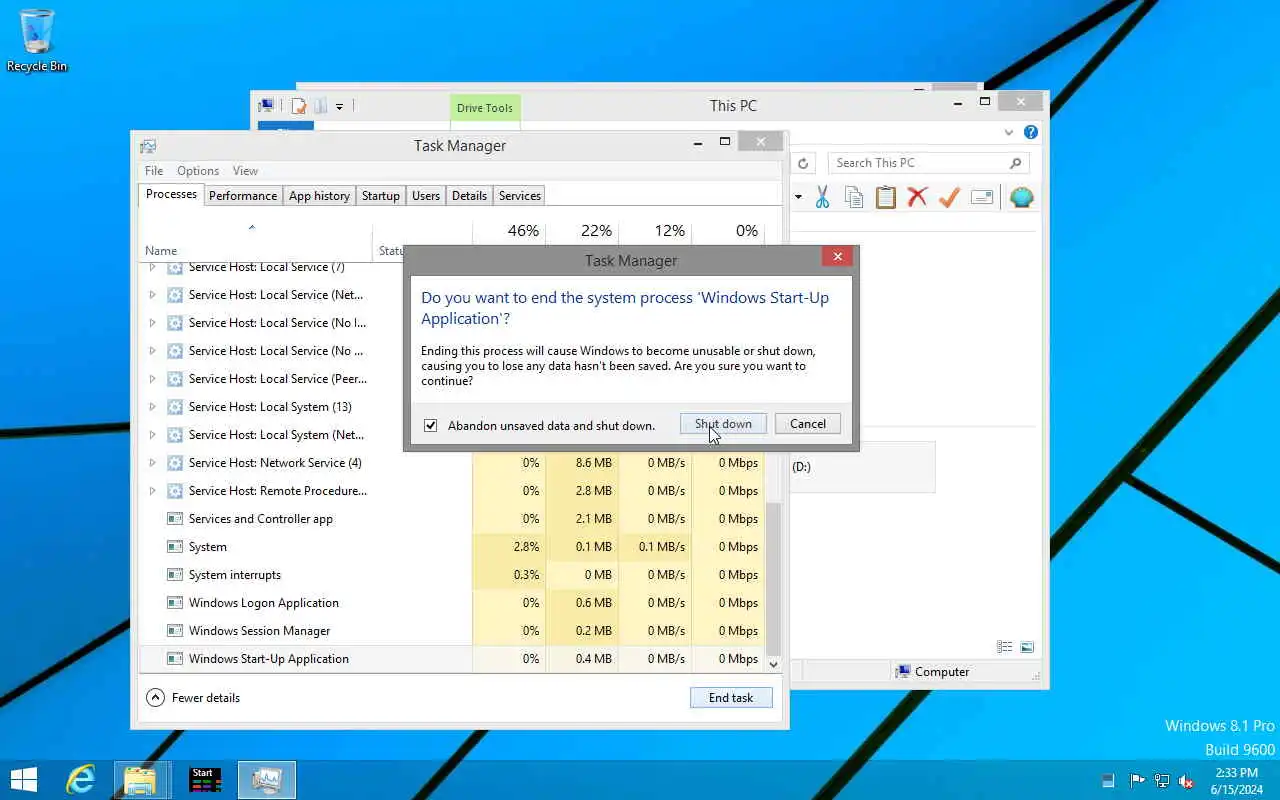Uncheck Abandon unsaved data and shut down
The width and height of the screenshot is (1280, 800).
coord(430,425)
